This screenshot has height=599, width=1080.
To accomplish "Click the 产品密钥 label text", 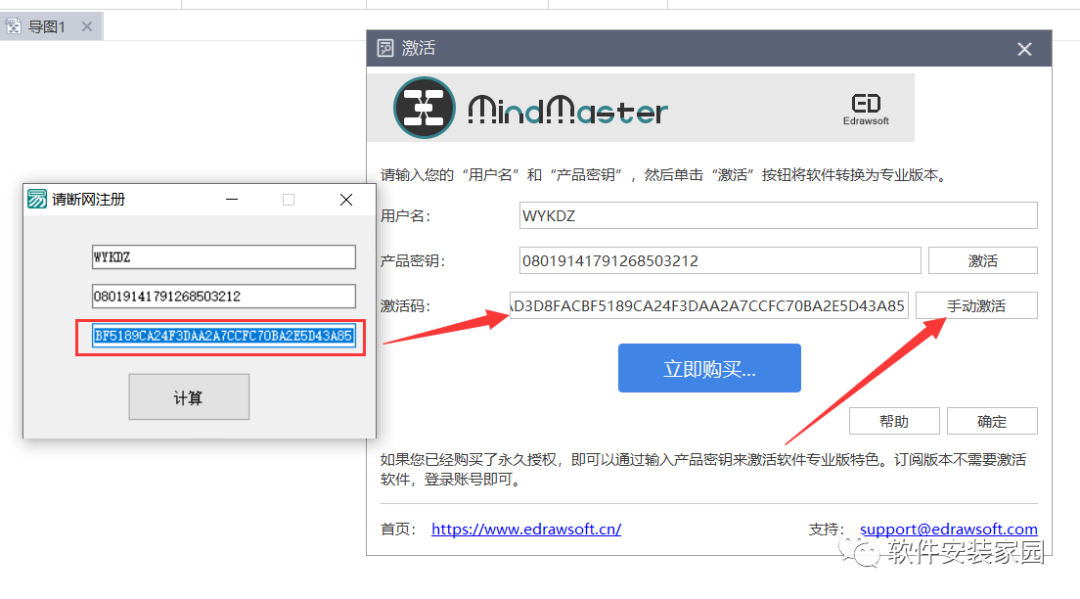I will (413, 261).
